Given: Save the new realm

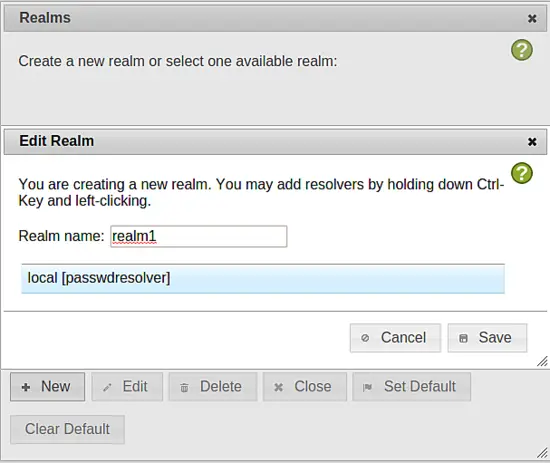Looking at the screenshot, I should pos(487,338).
